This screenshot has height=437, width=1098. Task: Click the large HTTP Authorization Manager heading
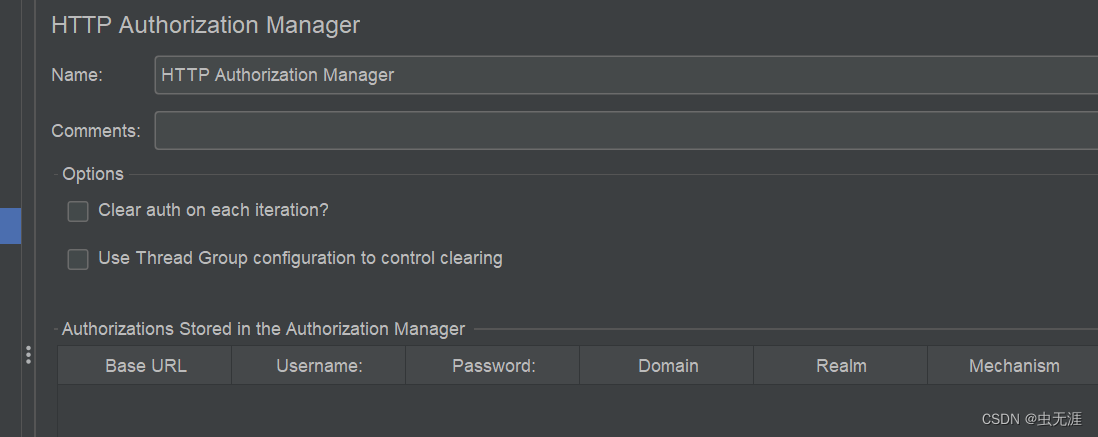[205, 25]
